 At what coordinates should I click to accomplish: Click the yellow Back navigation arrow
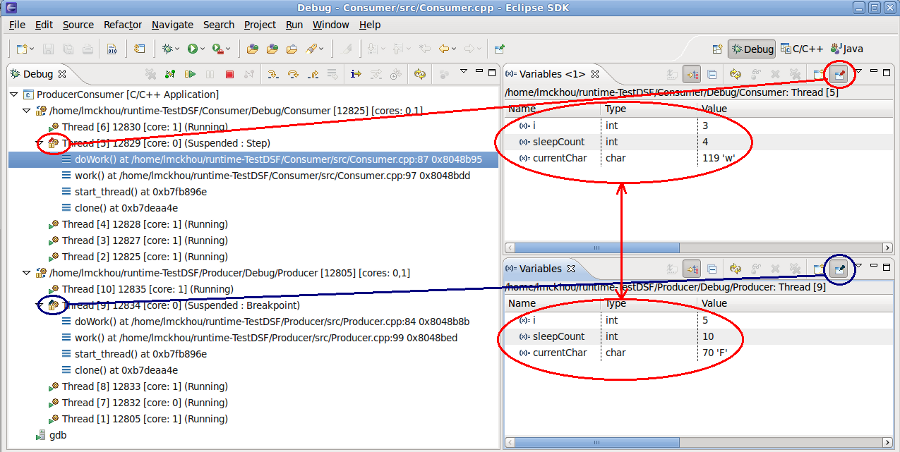(x=444, y=49)
